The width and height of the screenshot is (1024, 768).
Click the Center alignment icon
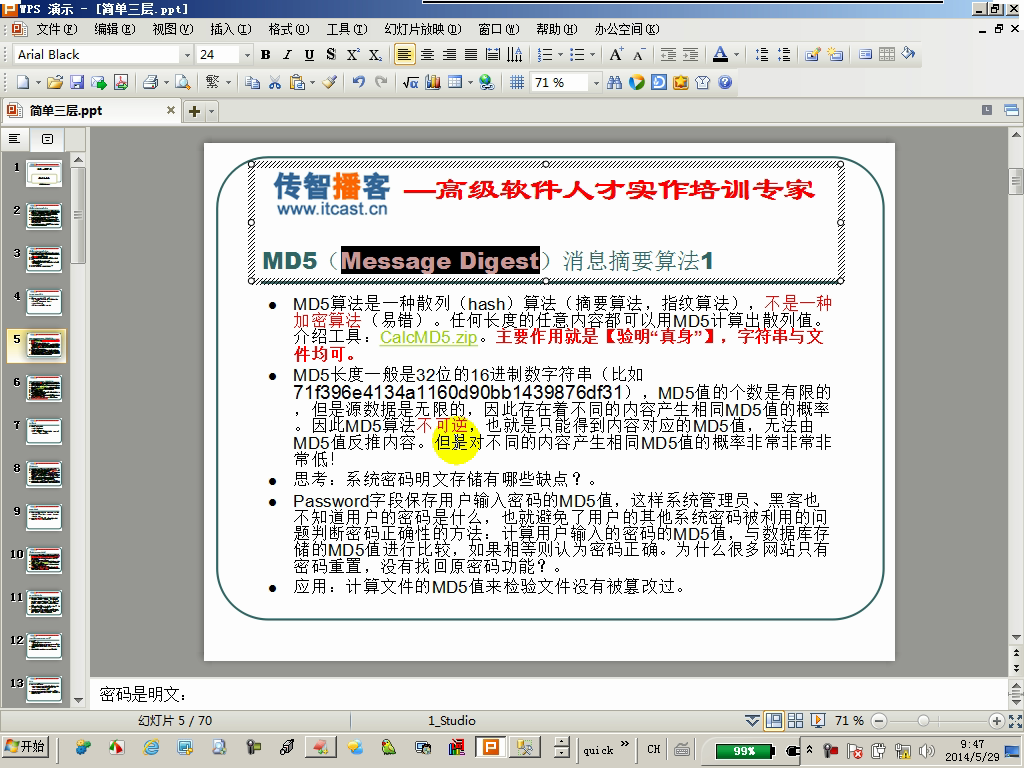pyautogui.click(x=427, y=55)
